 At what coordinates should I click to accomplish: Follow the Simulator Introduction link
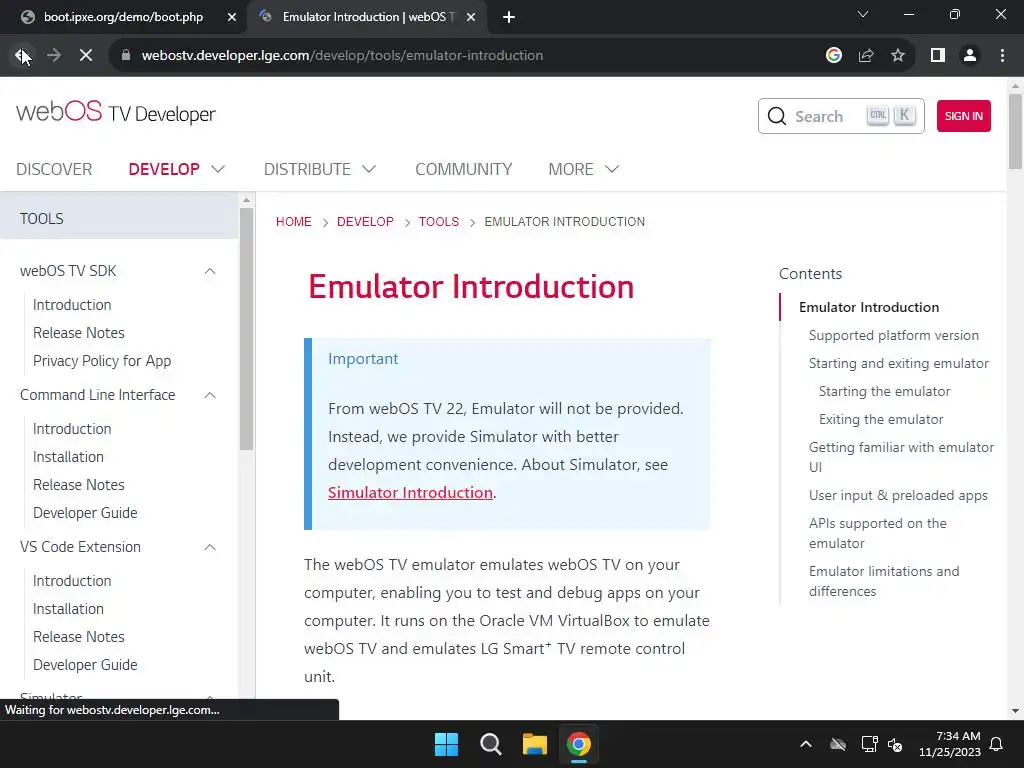click(410, 493)
